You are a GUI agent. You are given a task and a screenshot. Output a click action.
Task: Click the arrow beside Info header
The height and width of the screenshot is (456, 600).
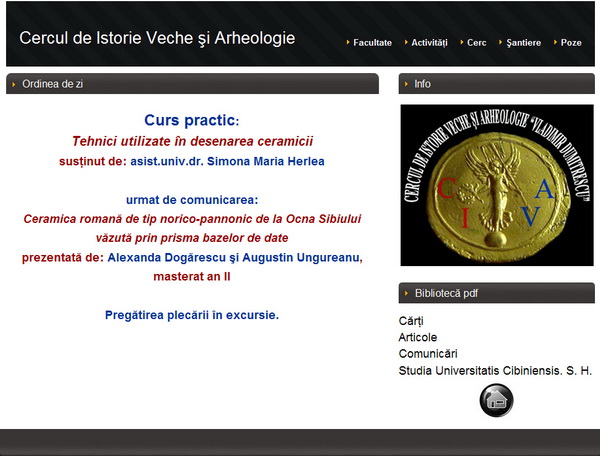tap(406, 84)
